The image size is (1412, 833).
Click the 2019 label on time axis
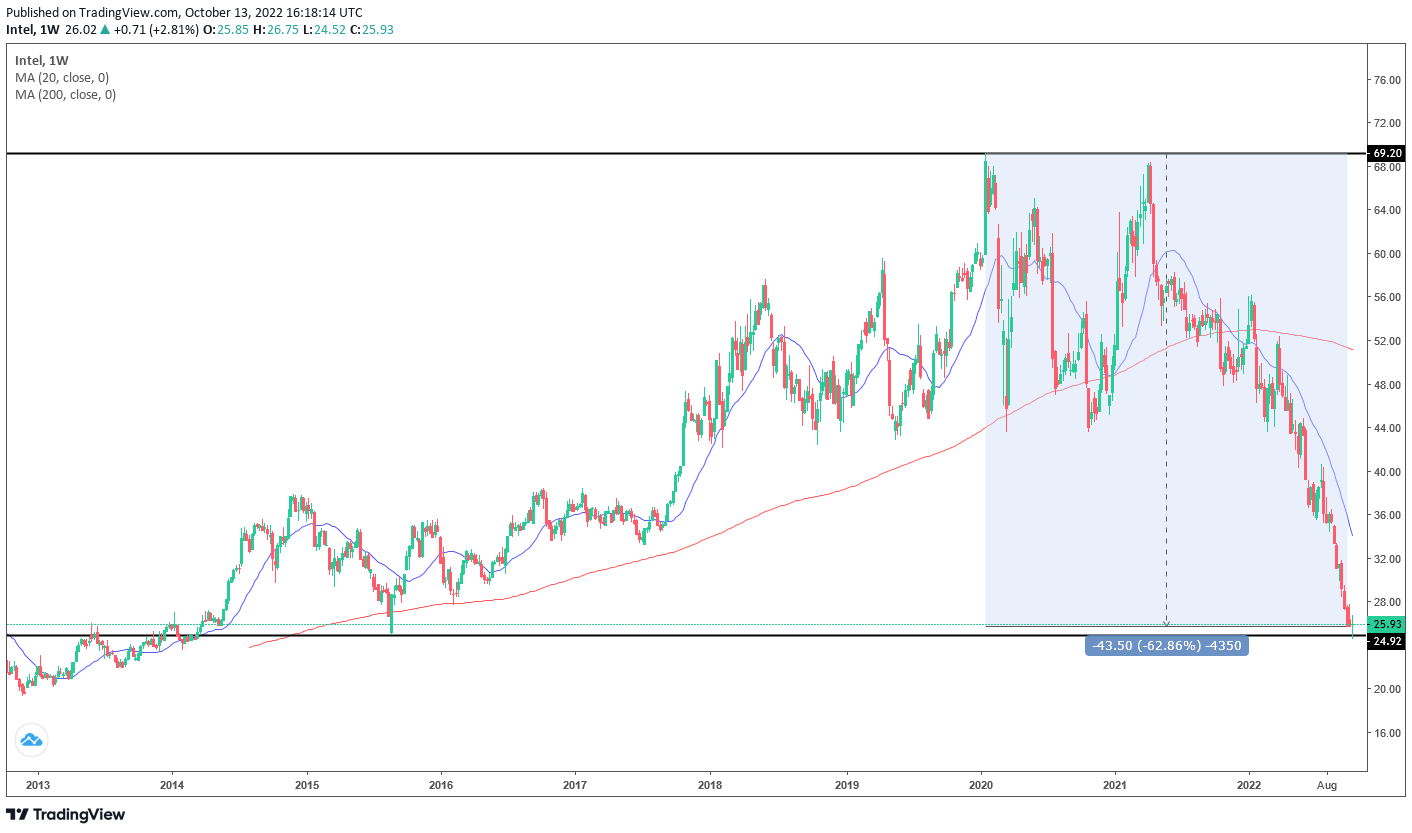pyautogui.click(x=847, y=786)
